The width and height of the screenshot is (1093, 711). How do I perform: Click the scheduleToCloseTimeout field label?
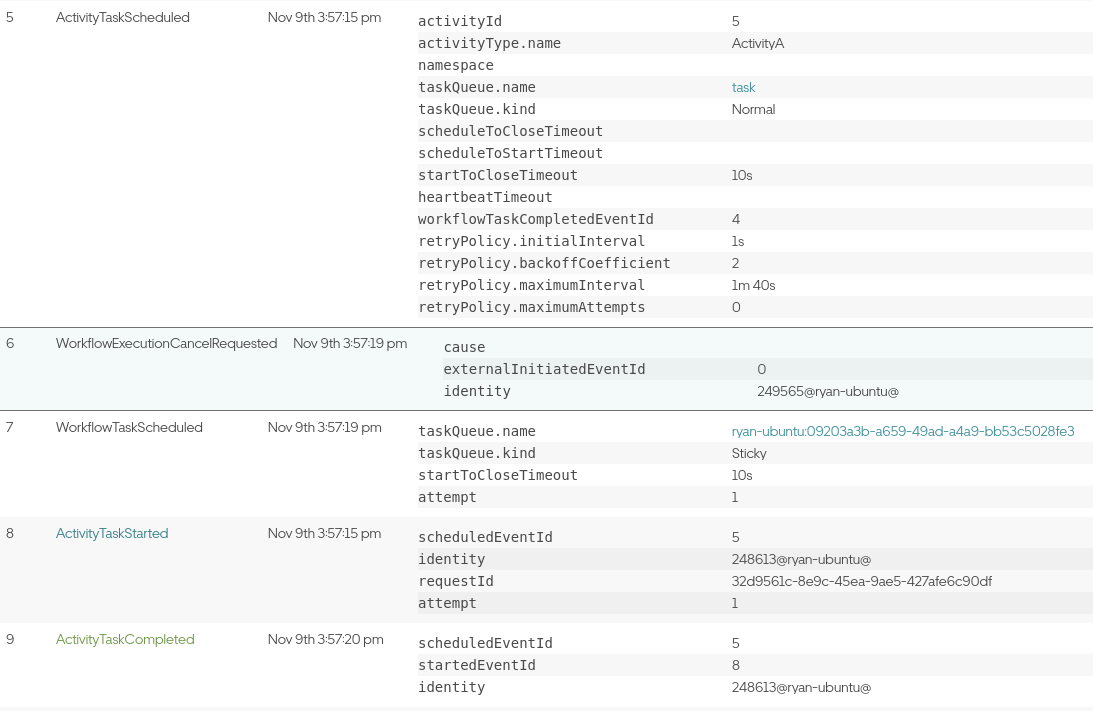click(510, 131)
